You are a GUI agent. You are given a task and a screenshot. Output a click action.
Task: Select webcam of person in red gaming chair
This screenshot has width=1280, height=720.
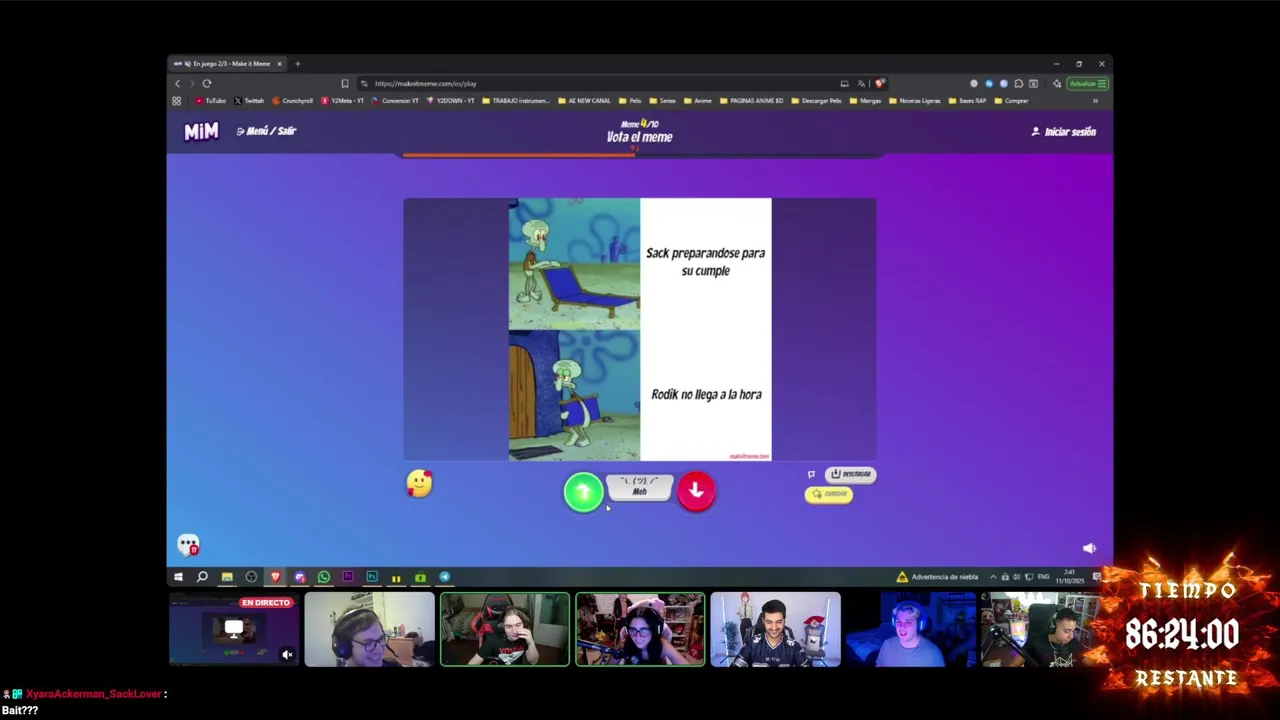(505, 629)
